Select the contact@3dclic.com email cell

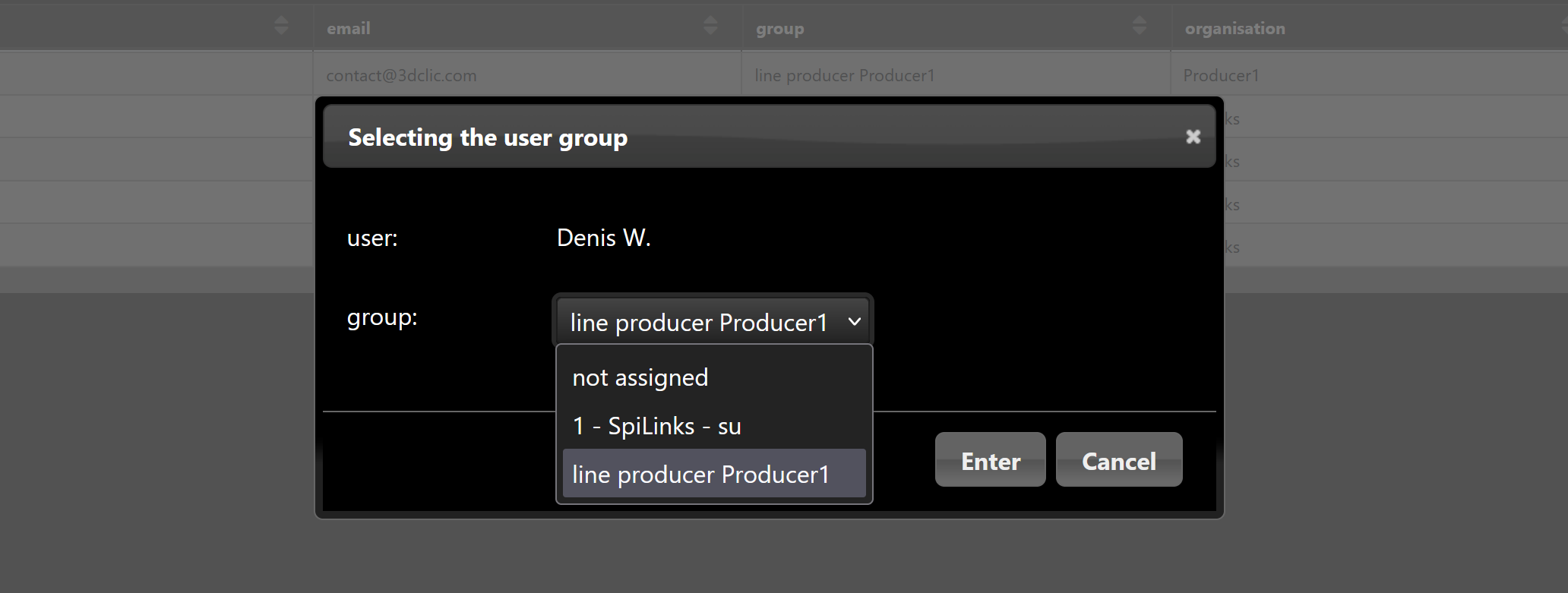pyautogui.click(x=401, y=75)
